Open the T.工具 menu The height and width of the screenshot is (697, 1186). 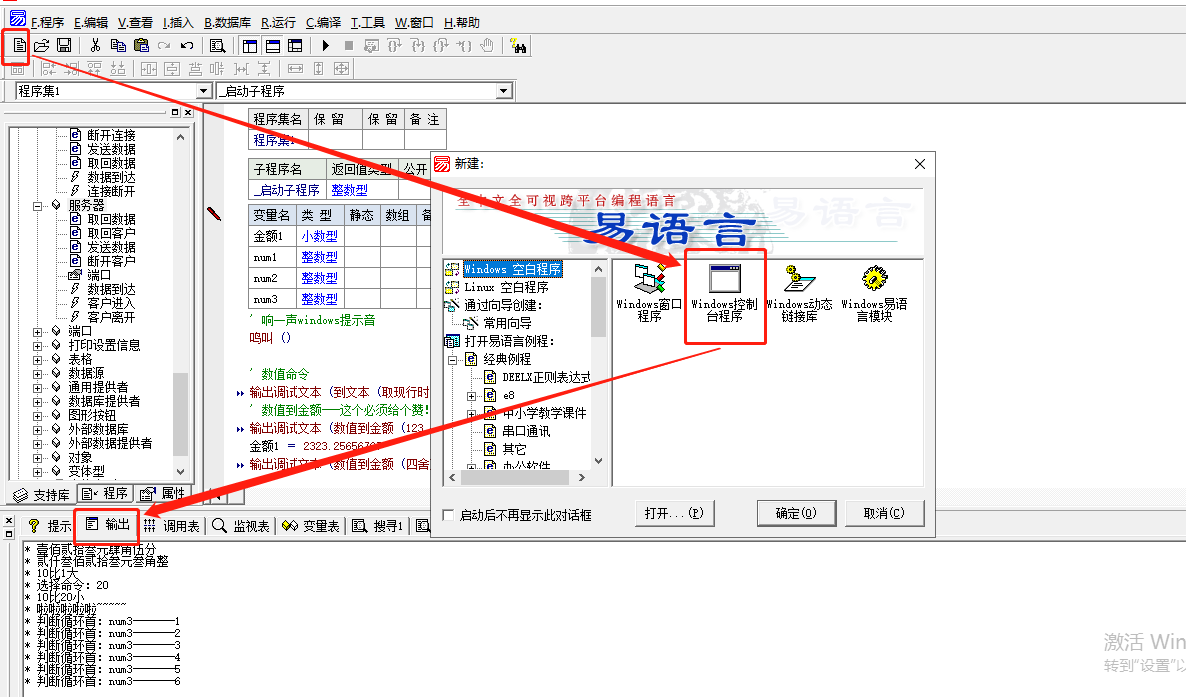coord(368,23)
